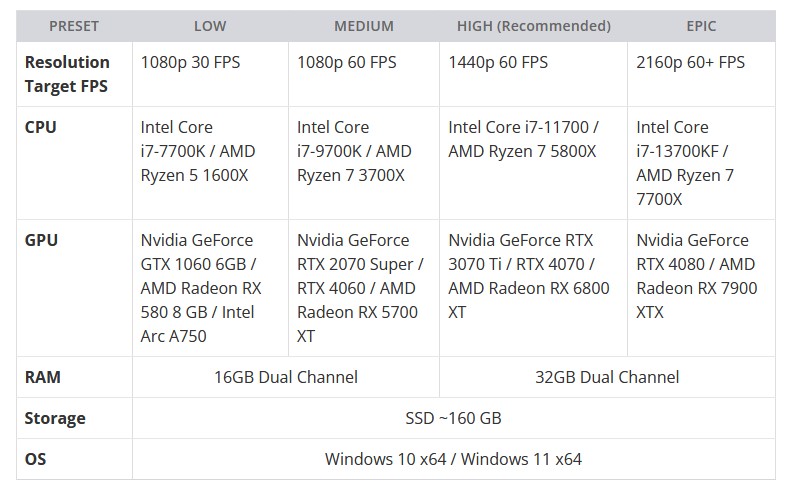The height and width of the screenshot is (495, 789).
Task: Select the GTX 1060 6GB GPU cell
Action: 200,288
